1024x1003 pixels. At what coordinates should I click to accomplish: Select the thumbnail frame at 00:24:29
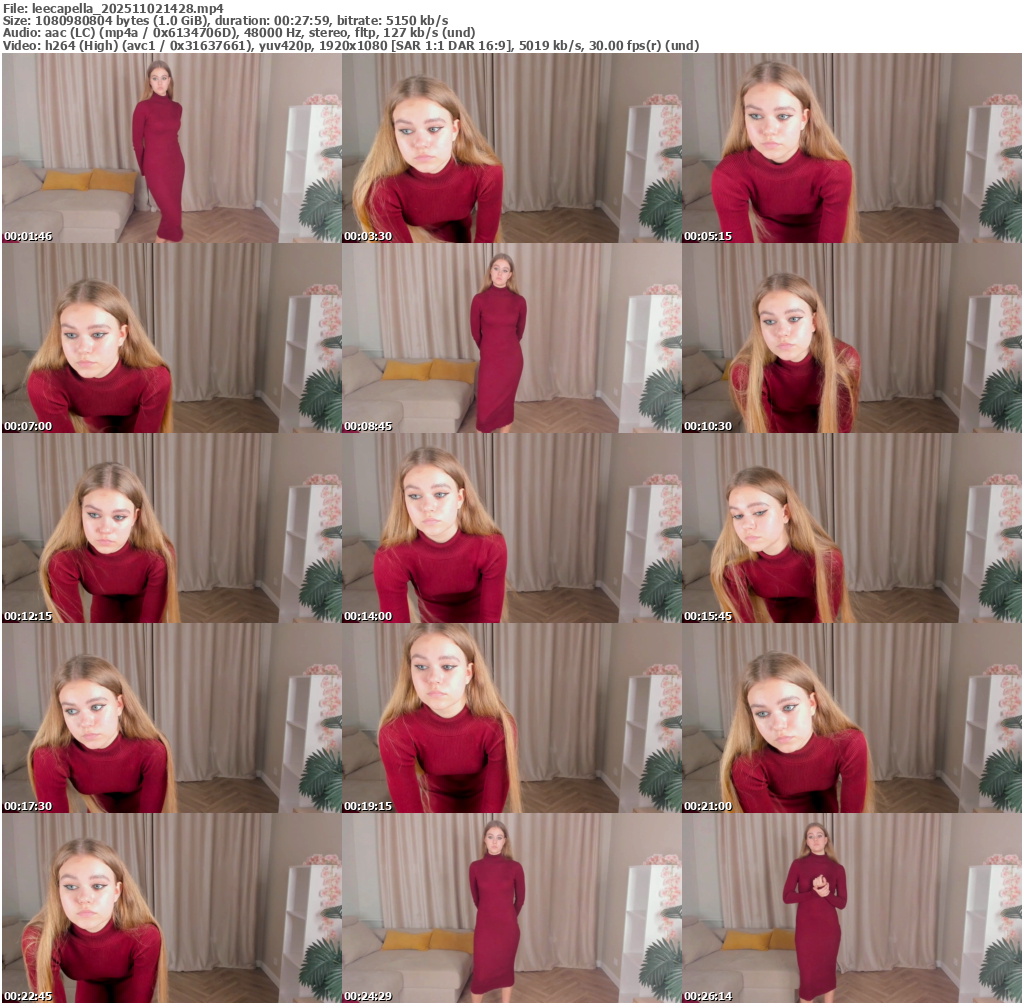pyautogui.click(x=512, y=908)
